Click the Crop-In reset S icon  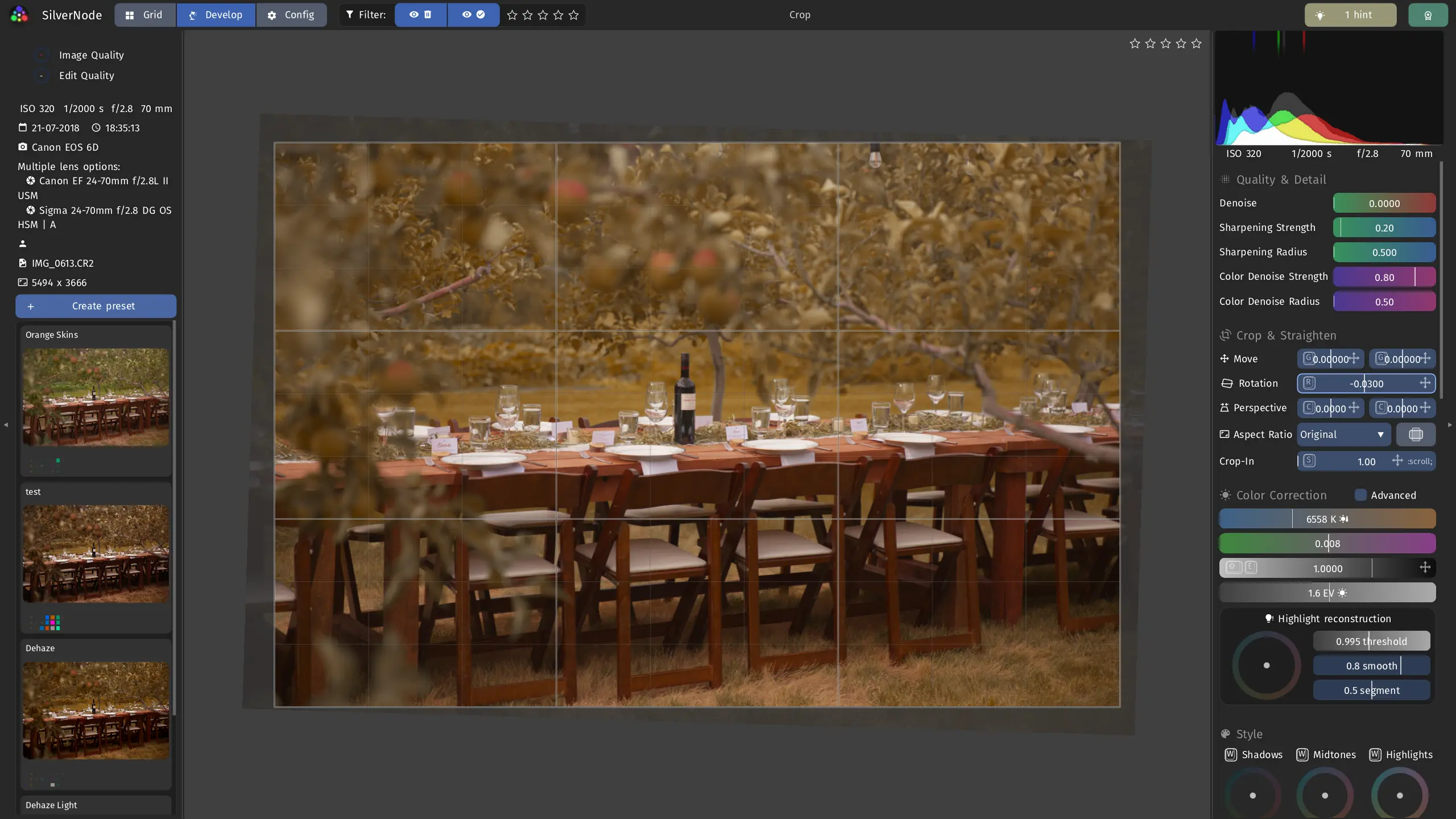pos(1309,461)
